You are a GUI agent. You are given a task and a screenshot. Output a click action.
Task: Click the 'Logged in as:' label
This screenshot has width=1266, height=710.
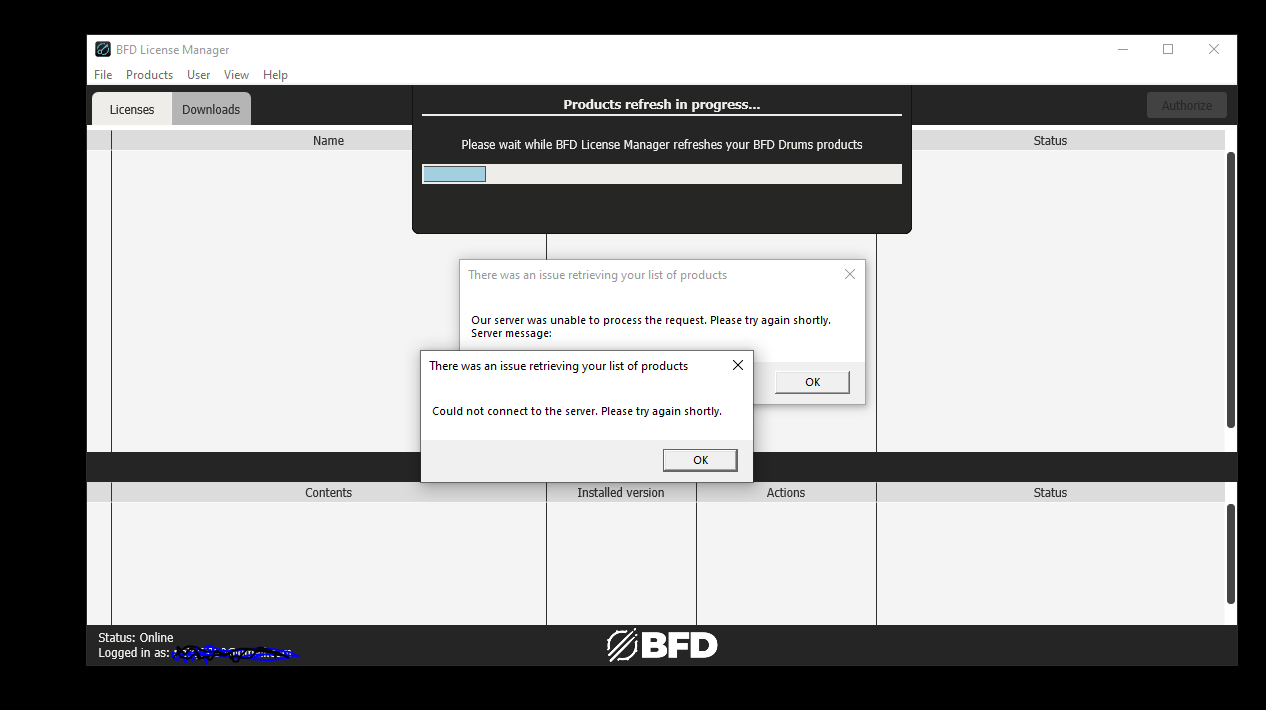point(134,653)
